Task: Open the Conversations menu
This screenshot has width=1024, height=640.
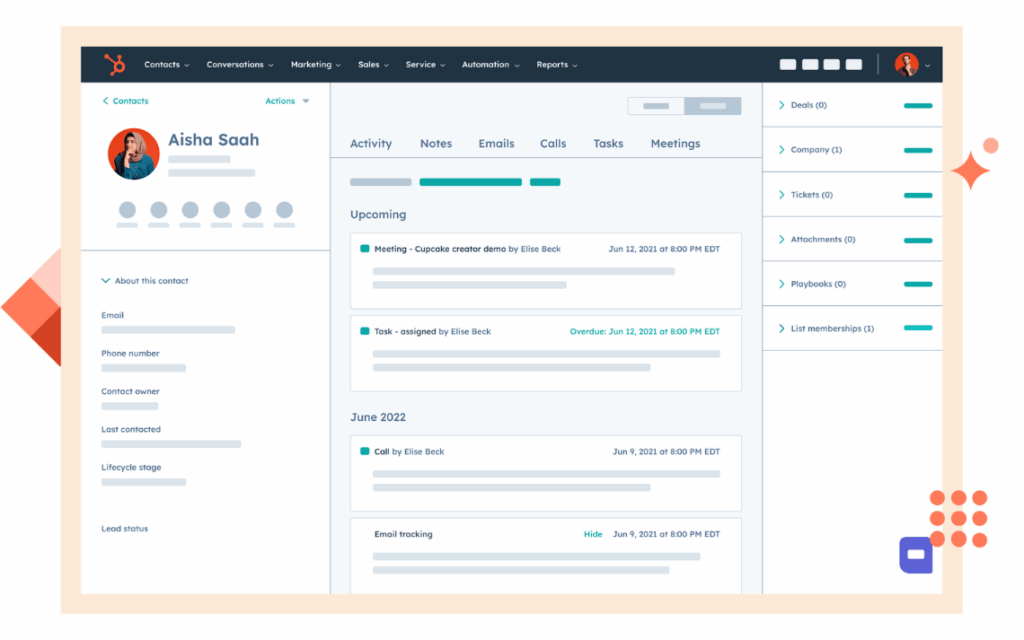Action: tap(240, 65)
